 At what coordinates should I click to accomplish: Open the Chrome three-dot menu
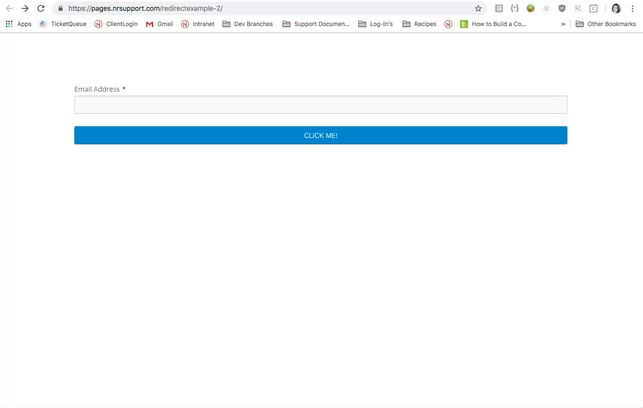(632, 8)
